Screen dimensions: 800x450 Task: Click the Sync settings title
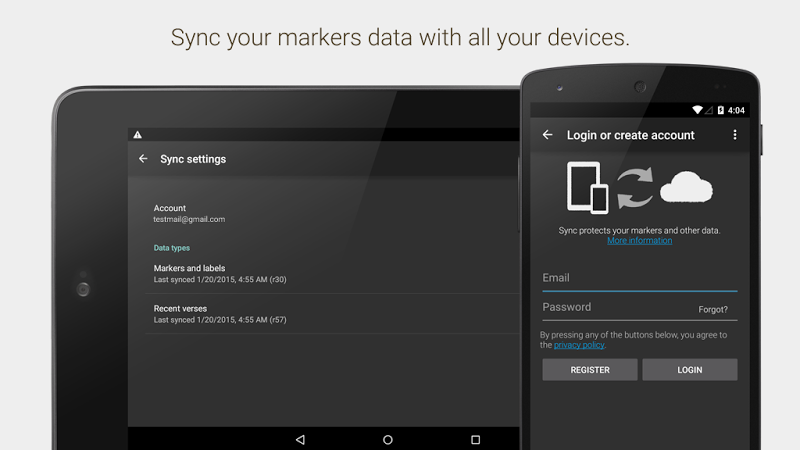[193, 159]
